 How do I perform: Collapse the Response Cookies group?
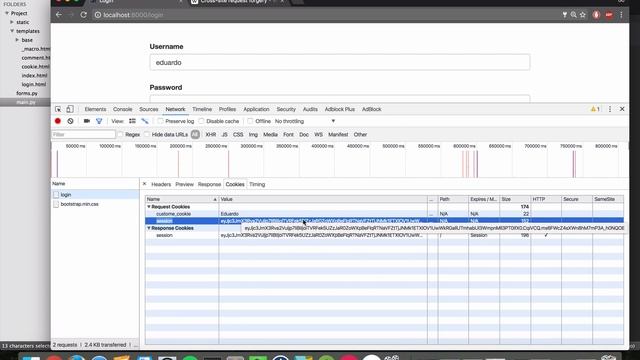pyautogui.click(x=149, y=228)
